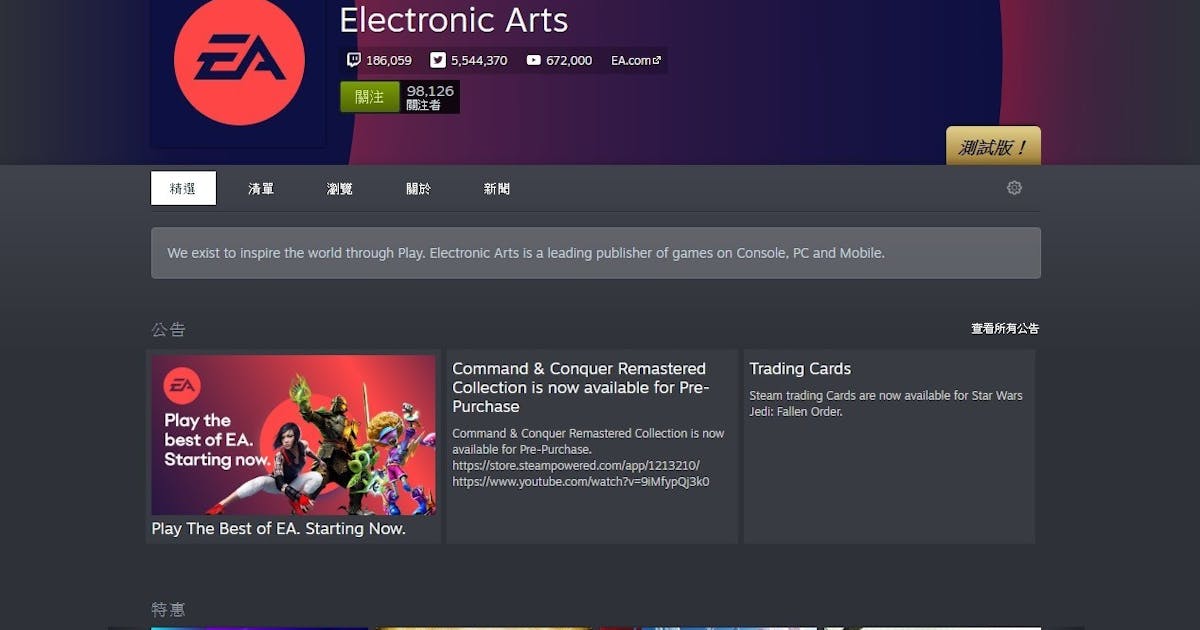
Task: Click the 'We exist to inspire the world' description
Action: coord(526,253)
